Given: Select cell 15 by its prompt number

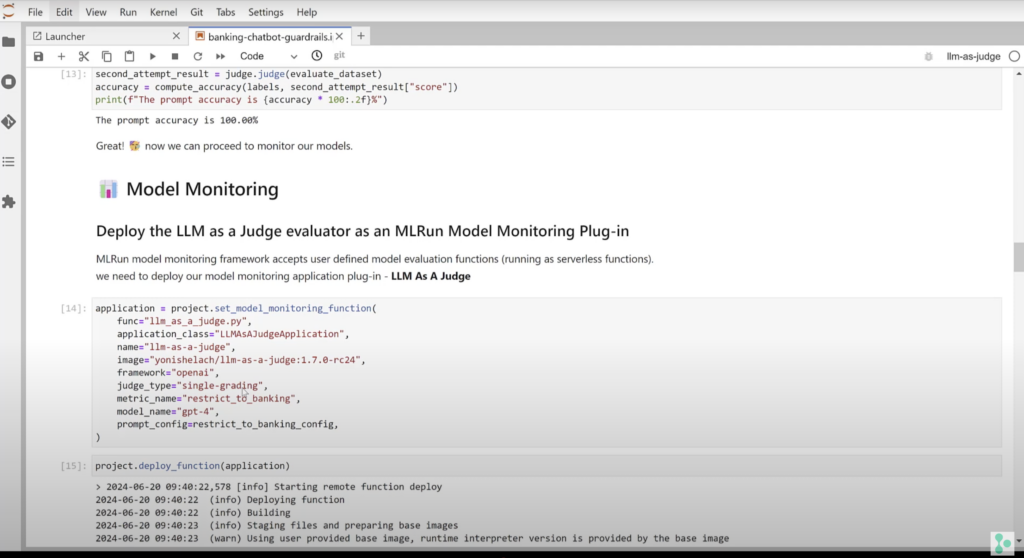Looking at the screenshot, I should point(73,466).
